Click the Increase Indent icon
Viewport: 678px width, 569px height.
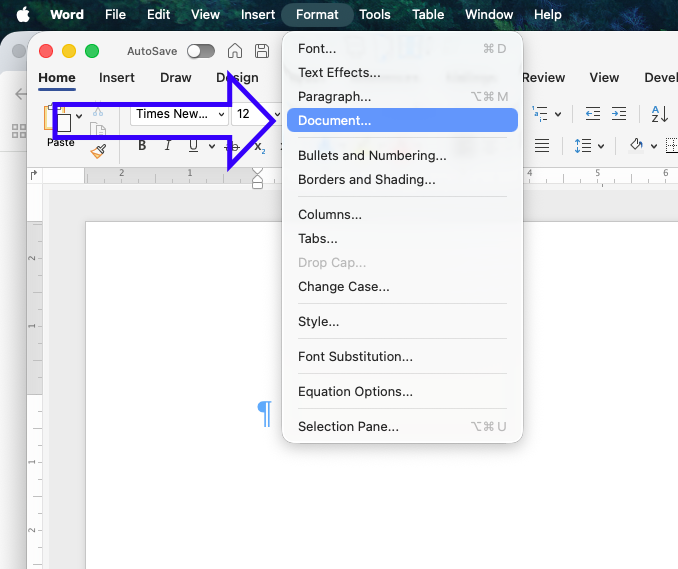click(x=619, y=114)
